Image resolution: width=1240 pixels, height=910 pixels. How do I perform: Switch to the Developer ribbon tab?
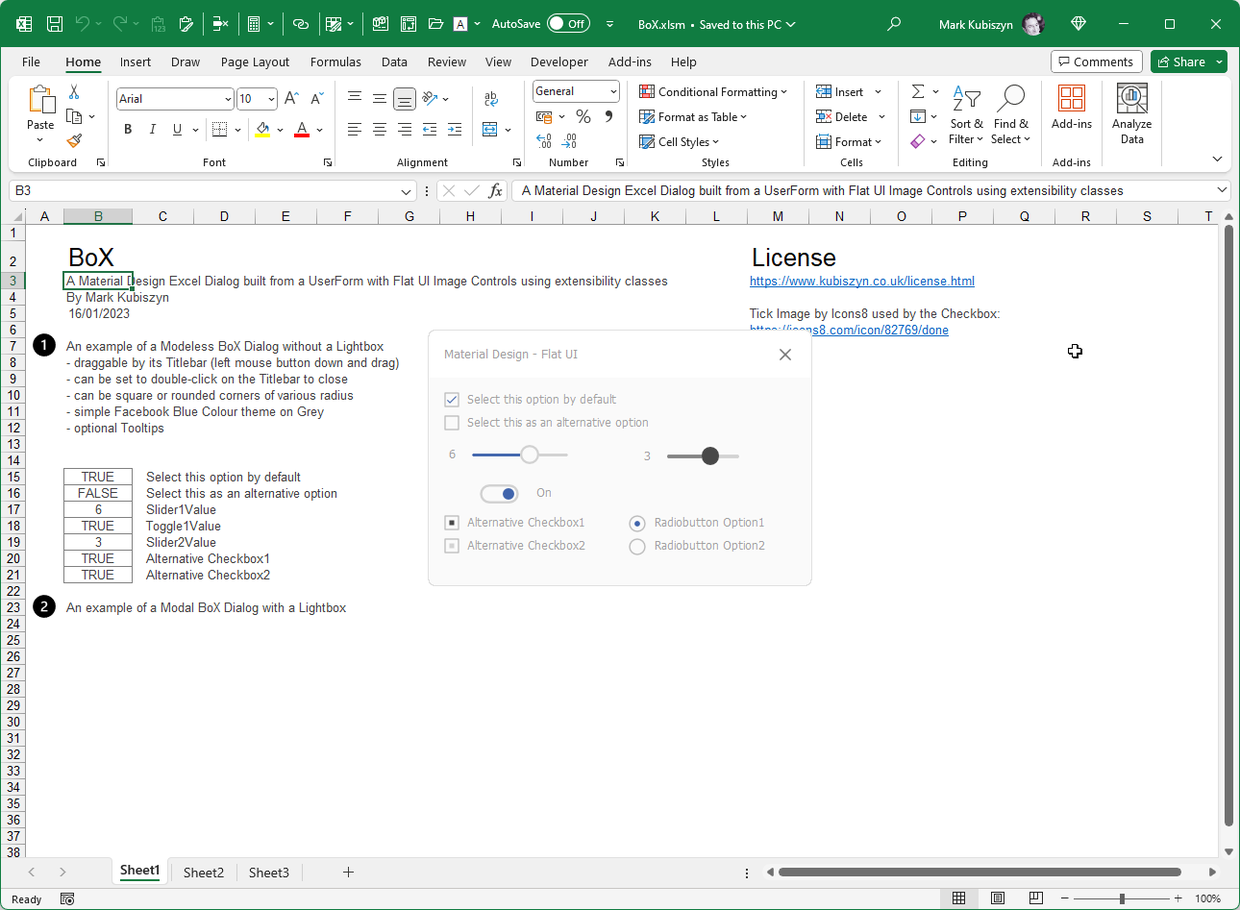click(x=559, y=61)
